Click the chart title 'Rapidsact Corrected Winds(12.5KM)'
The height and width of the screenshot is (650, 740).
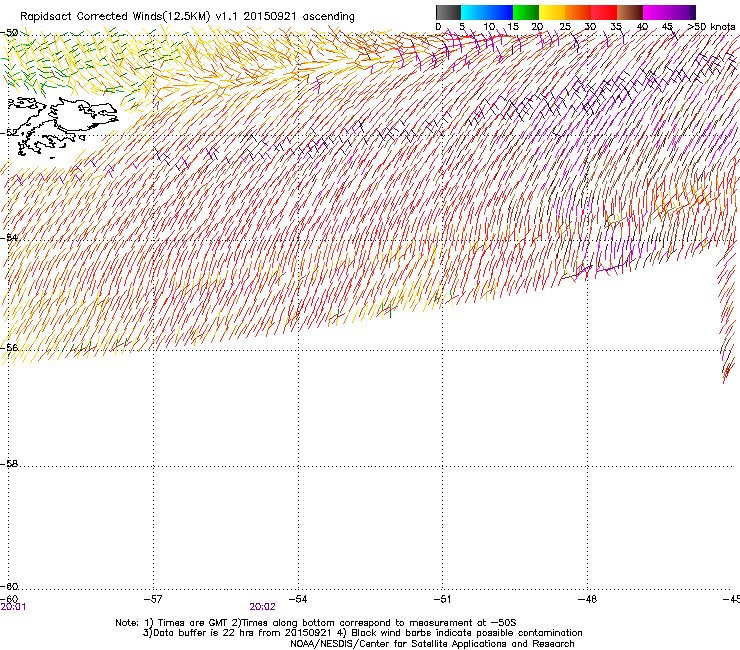(x=115, y=16)
